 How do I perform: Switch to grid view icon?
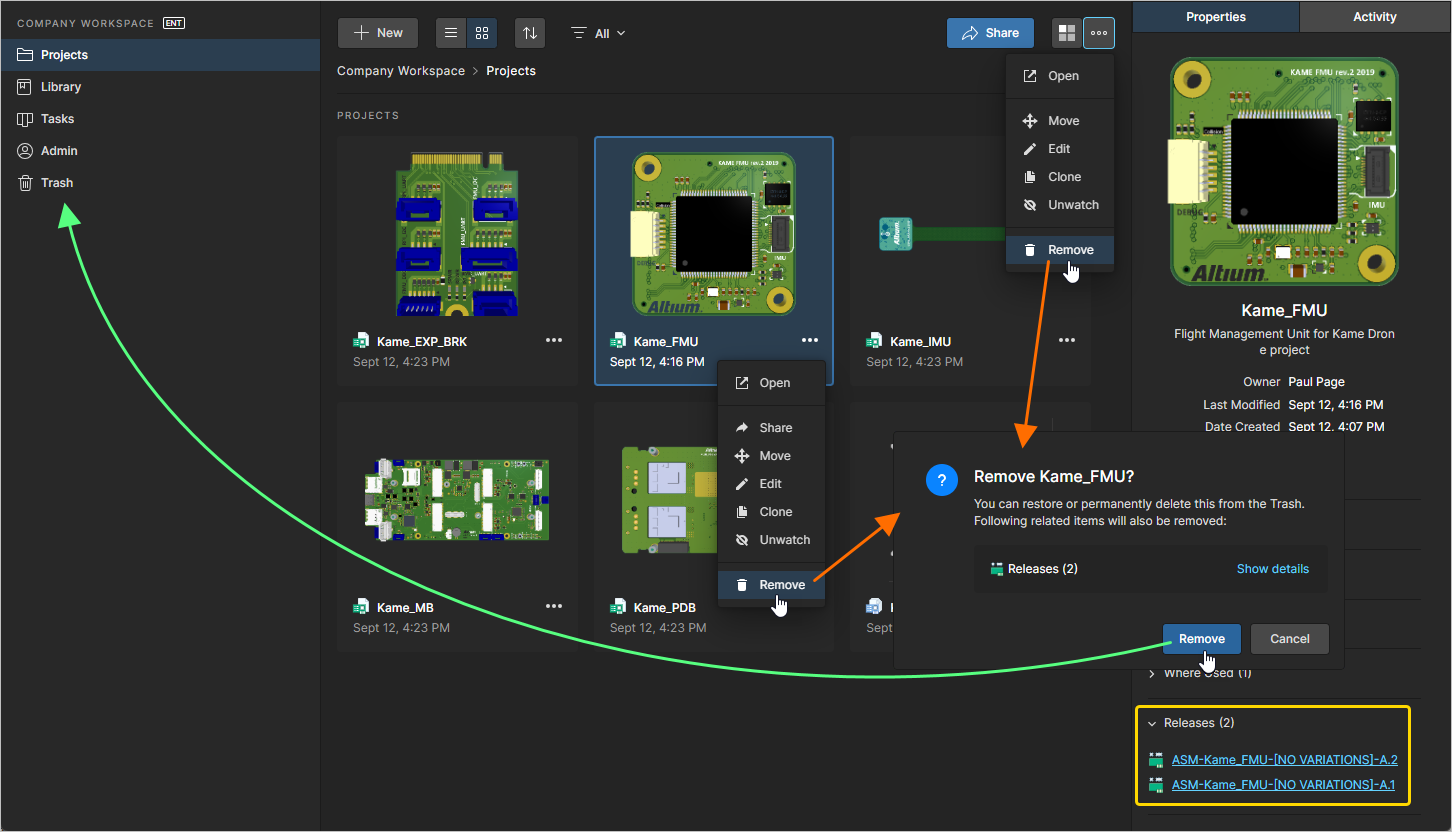(482, 33)
